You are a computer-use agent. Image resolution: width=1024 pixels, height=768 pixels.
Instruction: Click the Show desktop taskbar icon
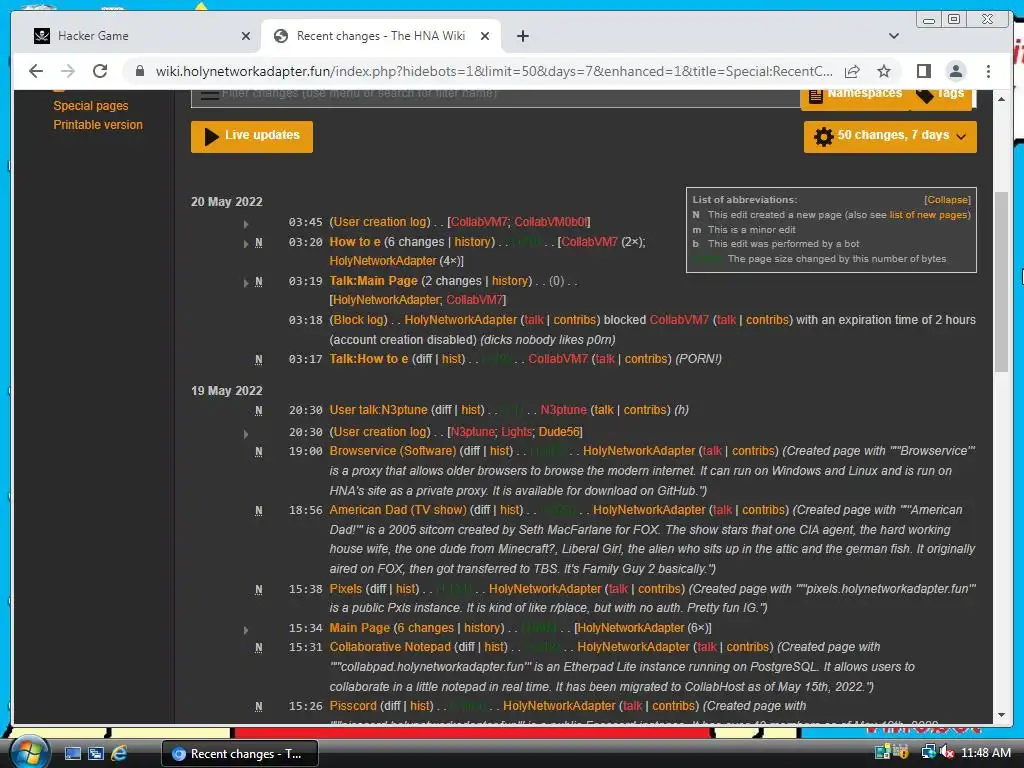pos(72,754)
